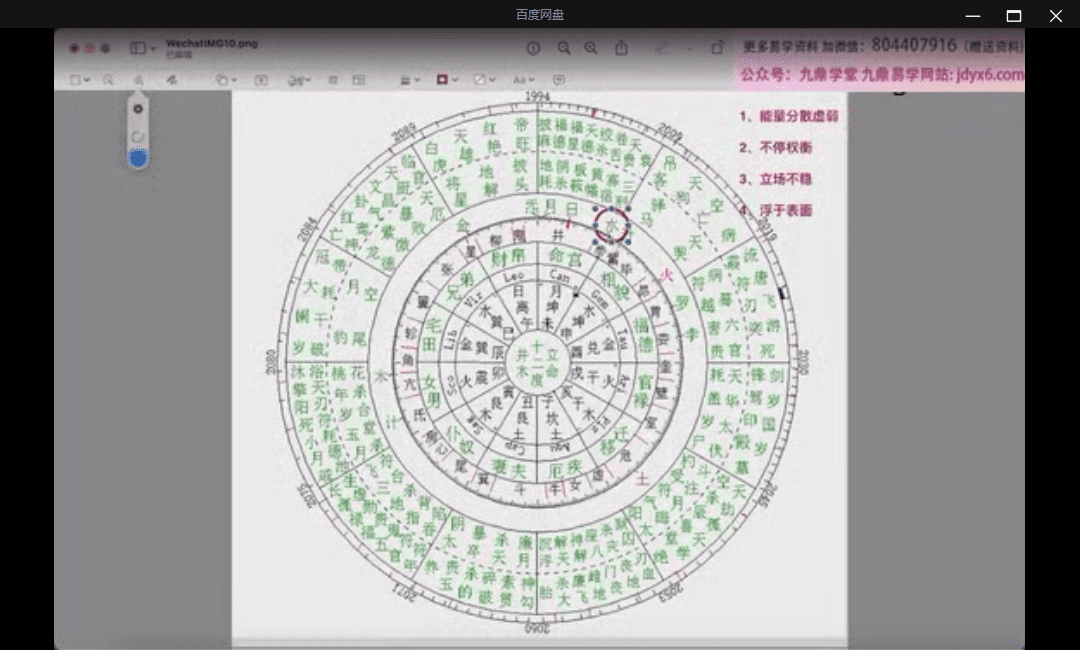This screenshot has width=1080, height=650.
Task: Open the text style Aa dropdown
Action: [523, 80]
